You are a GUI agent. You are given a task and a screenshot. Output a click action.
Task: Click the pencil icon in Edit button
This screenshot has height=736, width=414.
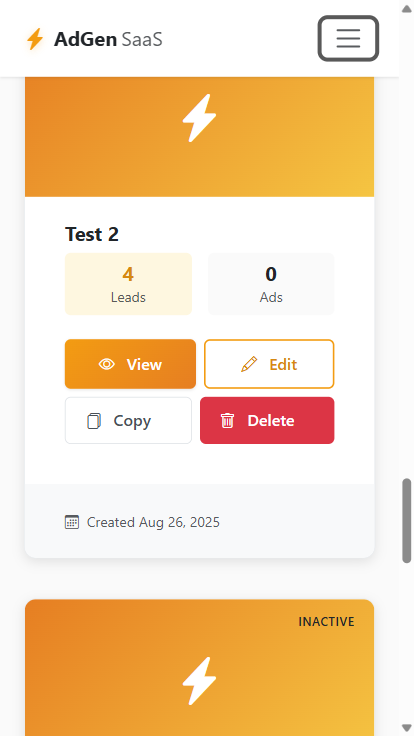tap(249, 364)
